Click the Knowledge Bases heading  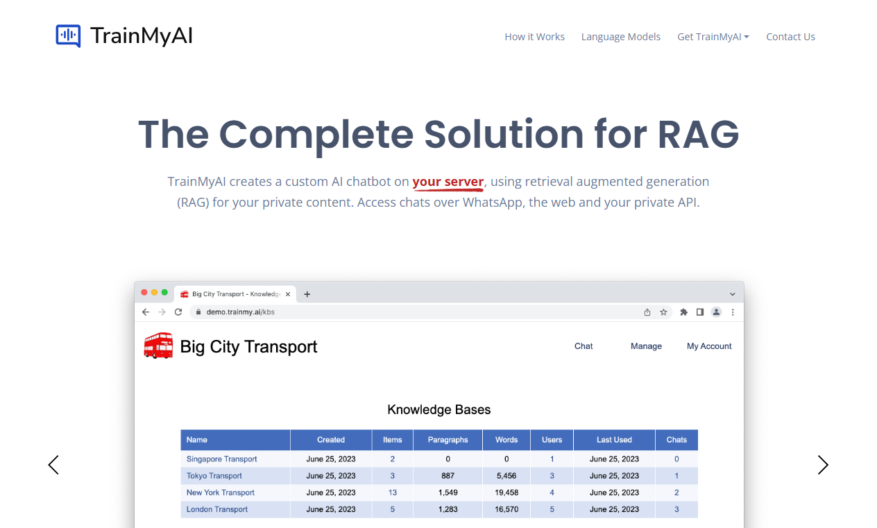tap(439, 410)
